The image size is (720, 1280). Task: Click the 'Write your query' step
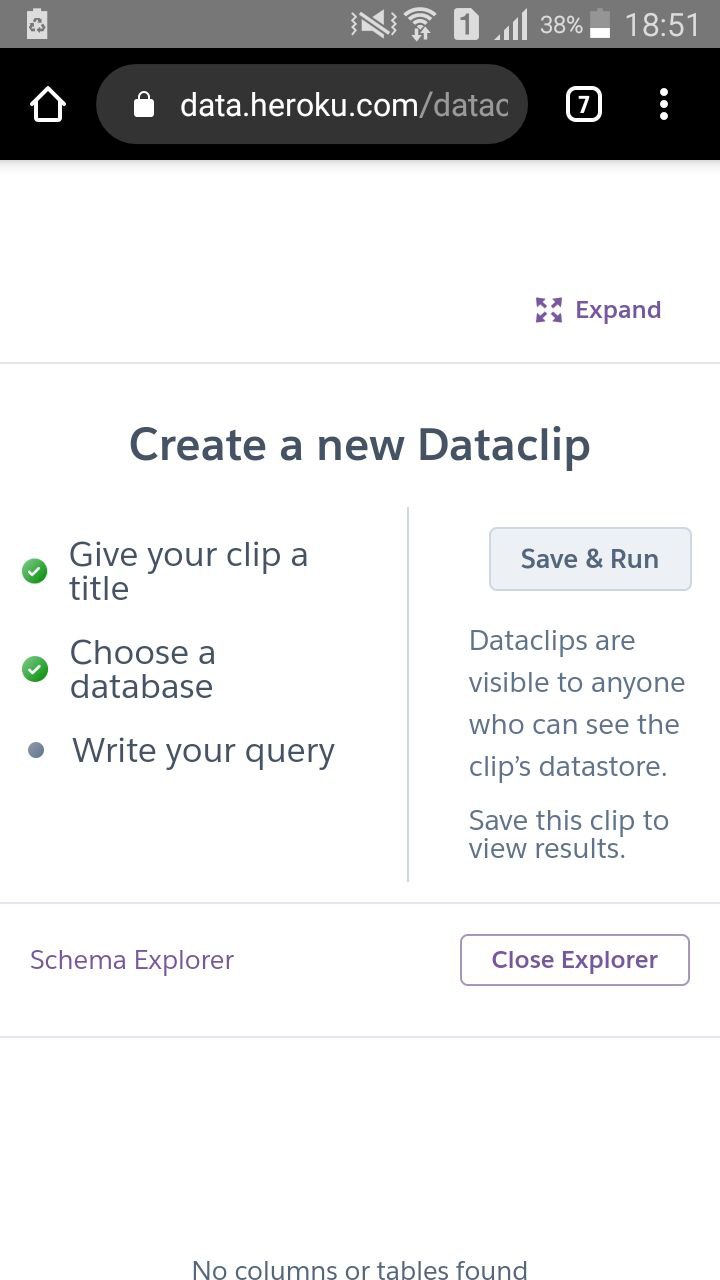(x=203, y=750)
